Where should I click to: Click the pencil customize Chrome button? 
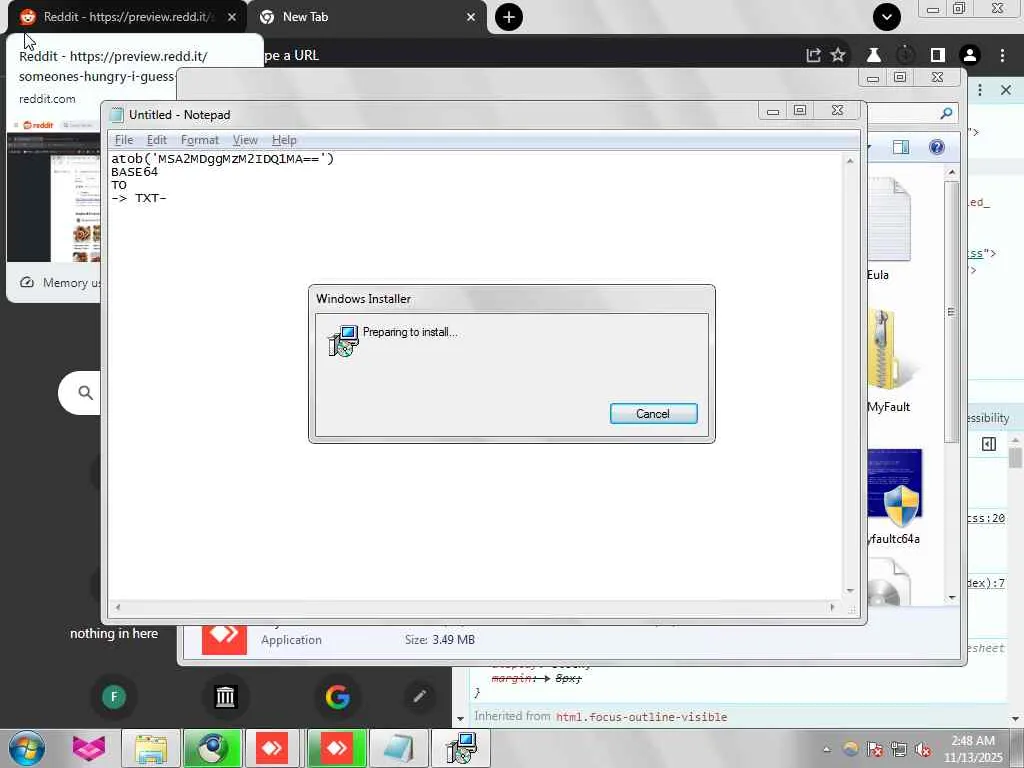tap(420, 697)
